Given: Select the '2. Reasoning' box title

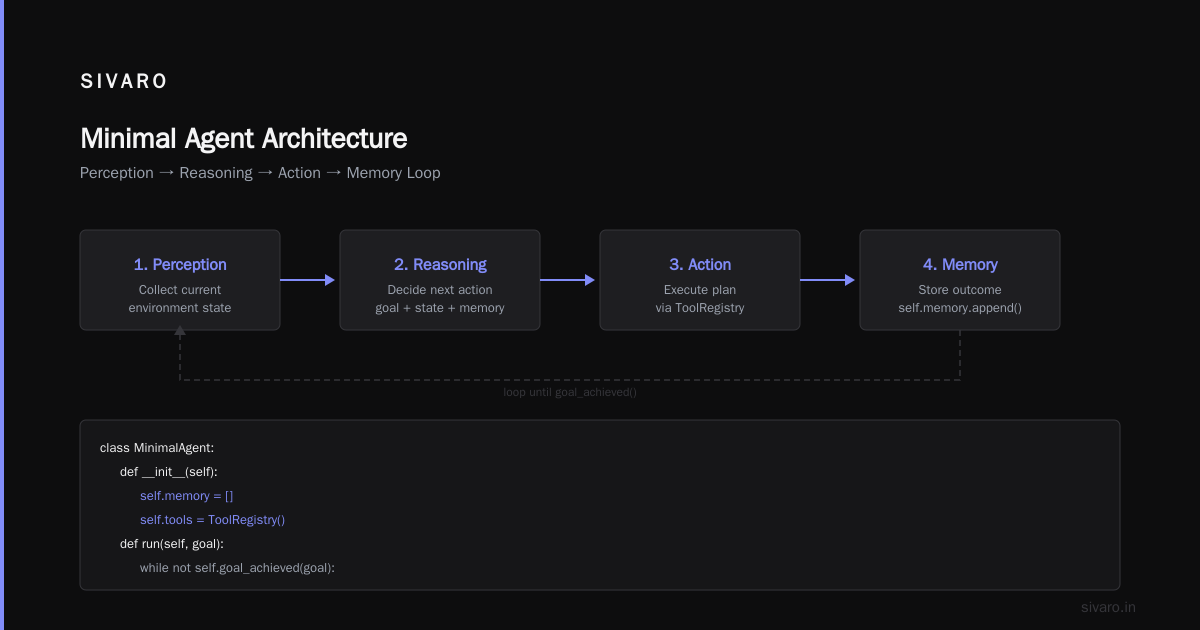Looking at the screenshot, I should [440, 265].
